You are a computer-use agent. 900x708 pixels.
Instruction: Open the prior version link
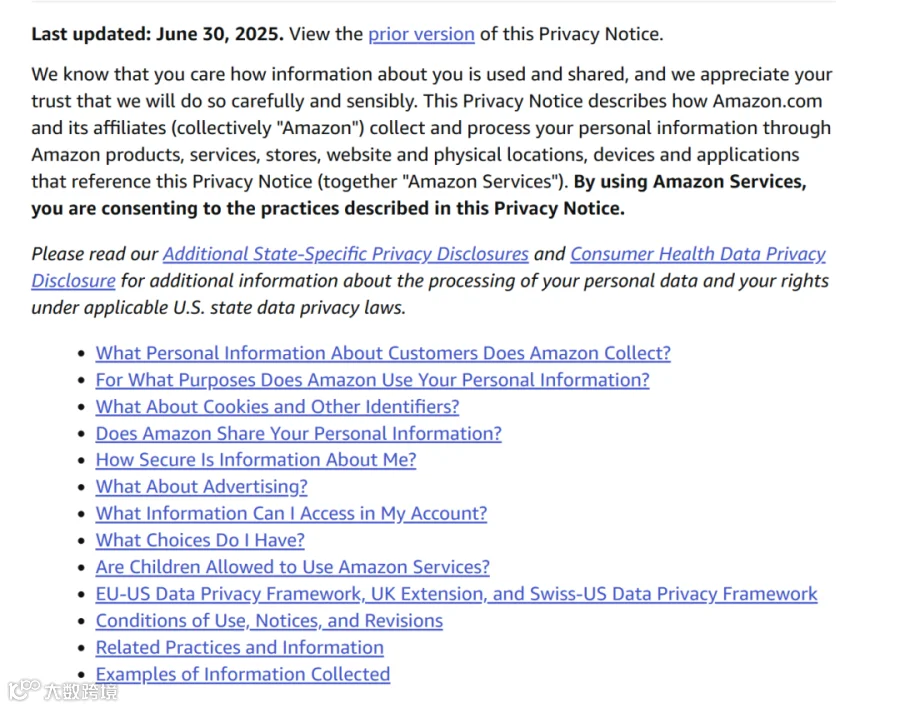point(421,34)
